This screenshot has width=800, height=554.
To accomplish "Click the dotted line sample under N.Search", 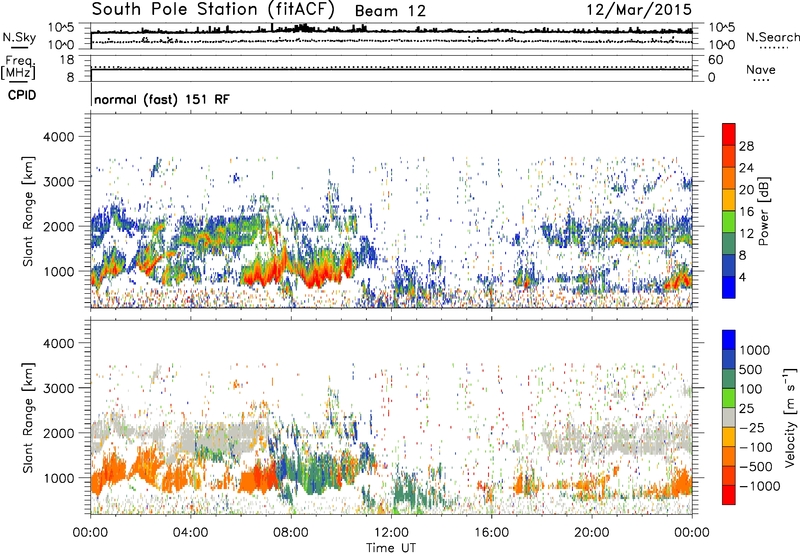I will (x=773, y=47).
